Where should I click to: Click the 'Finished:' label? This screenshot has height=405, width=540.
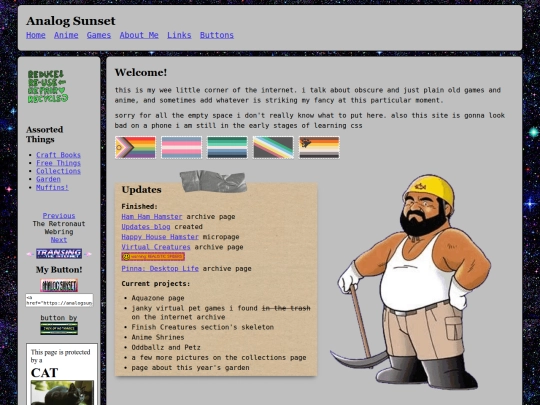pos(139,206)
